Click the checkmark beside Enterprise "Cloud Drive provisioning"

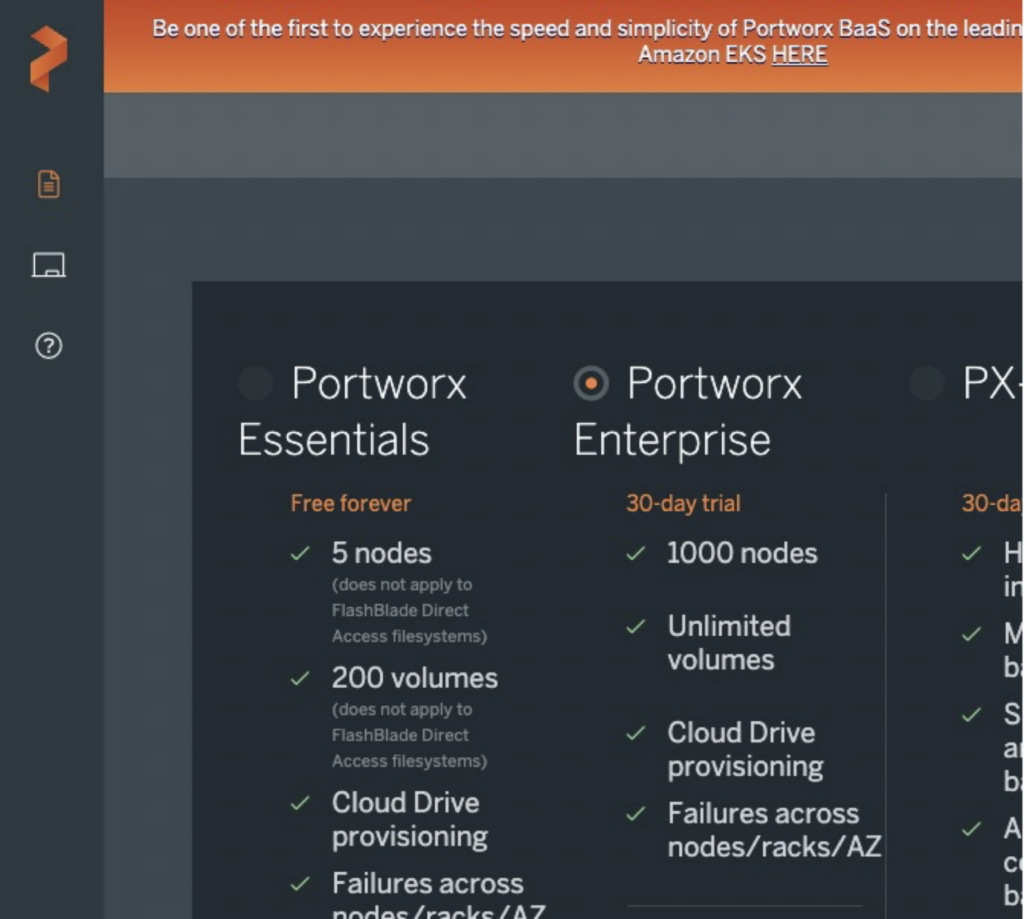click(634, 734)
